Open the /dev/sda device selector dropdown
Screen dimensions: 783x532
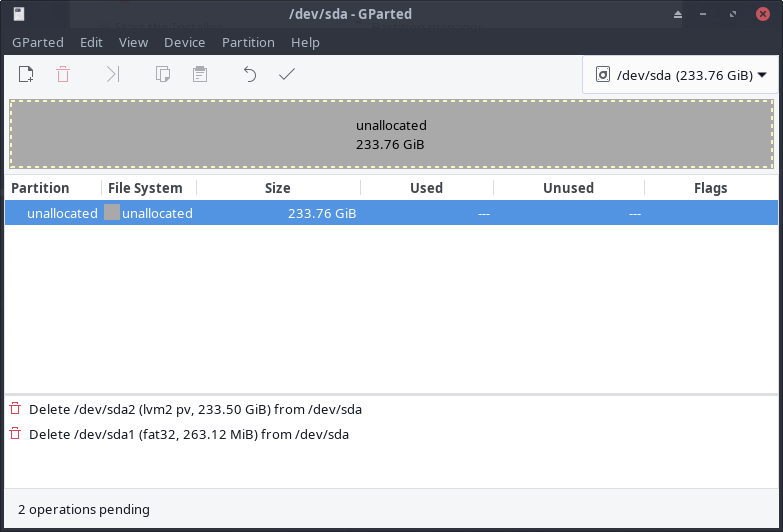(x=680, y=75)
